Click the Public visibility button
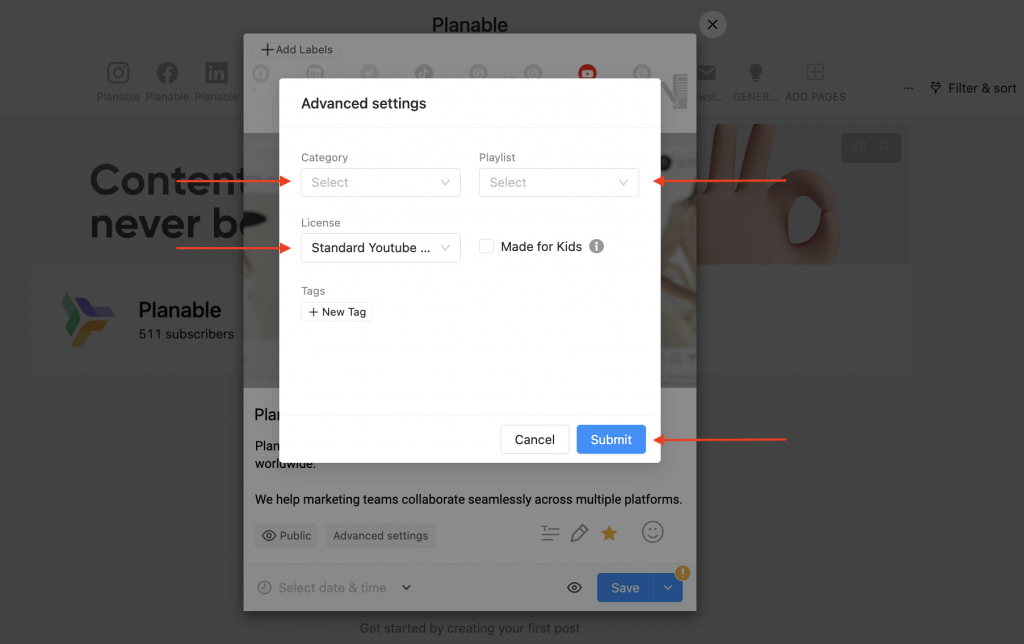Image resolution: width=1024 pixels, height=644 pixels. tap(286, 536)
